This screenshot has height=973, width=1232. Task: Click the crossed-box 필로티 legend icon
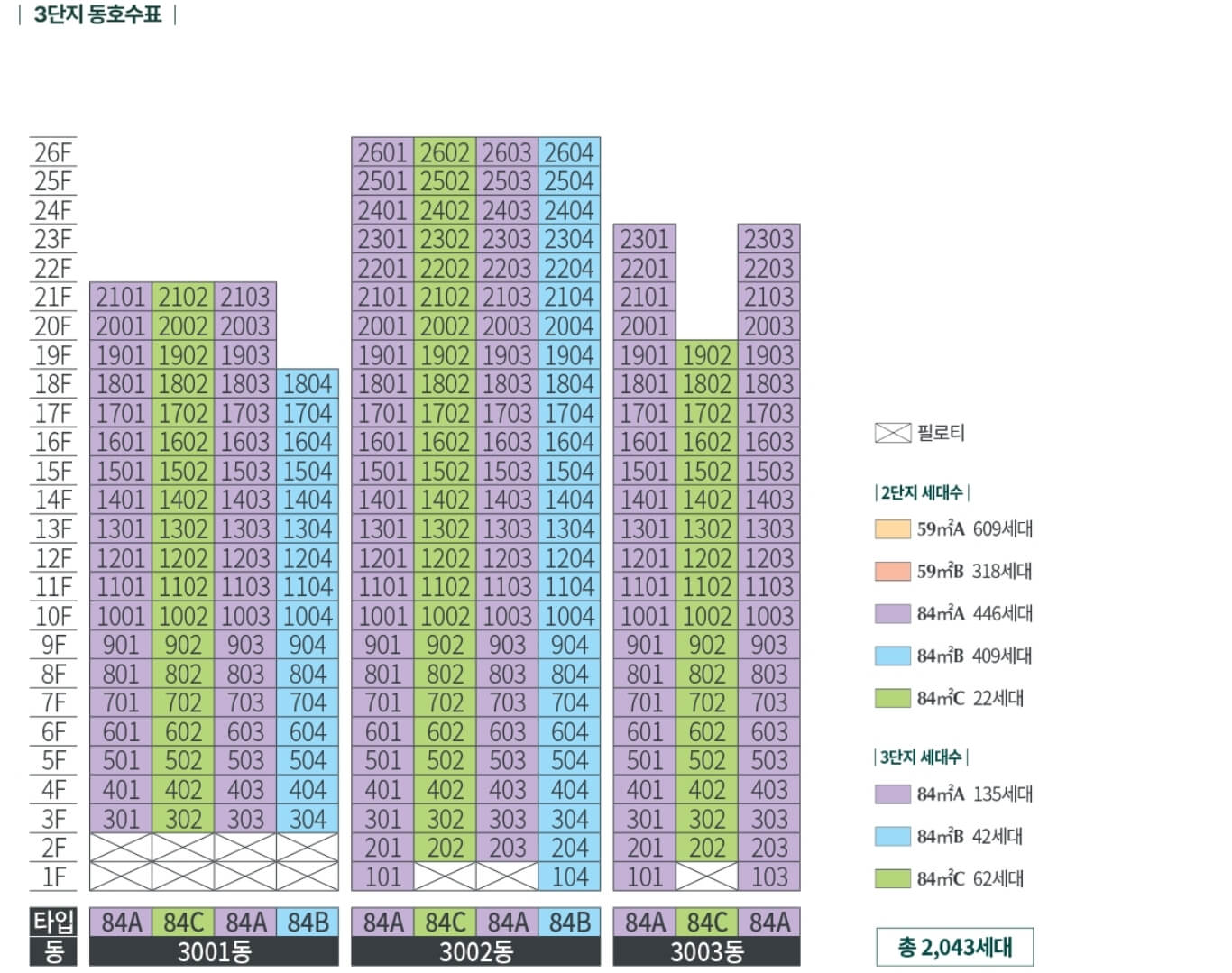(892, 433)
